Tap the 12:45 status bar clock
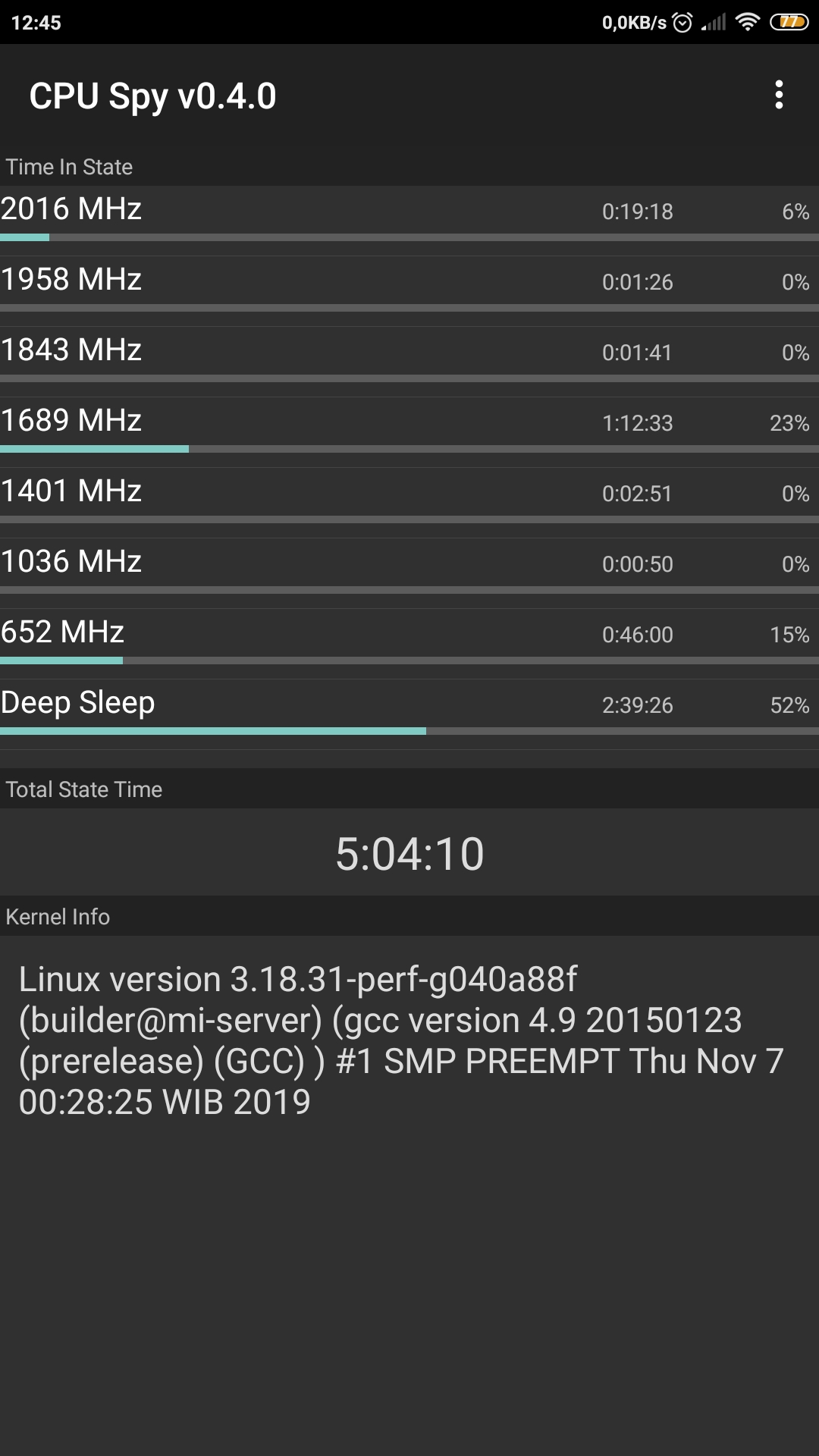This screenshot has height=1456, width=819. pos(36,23)
